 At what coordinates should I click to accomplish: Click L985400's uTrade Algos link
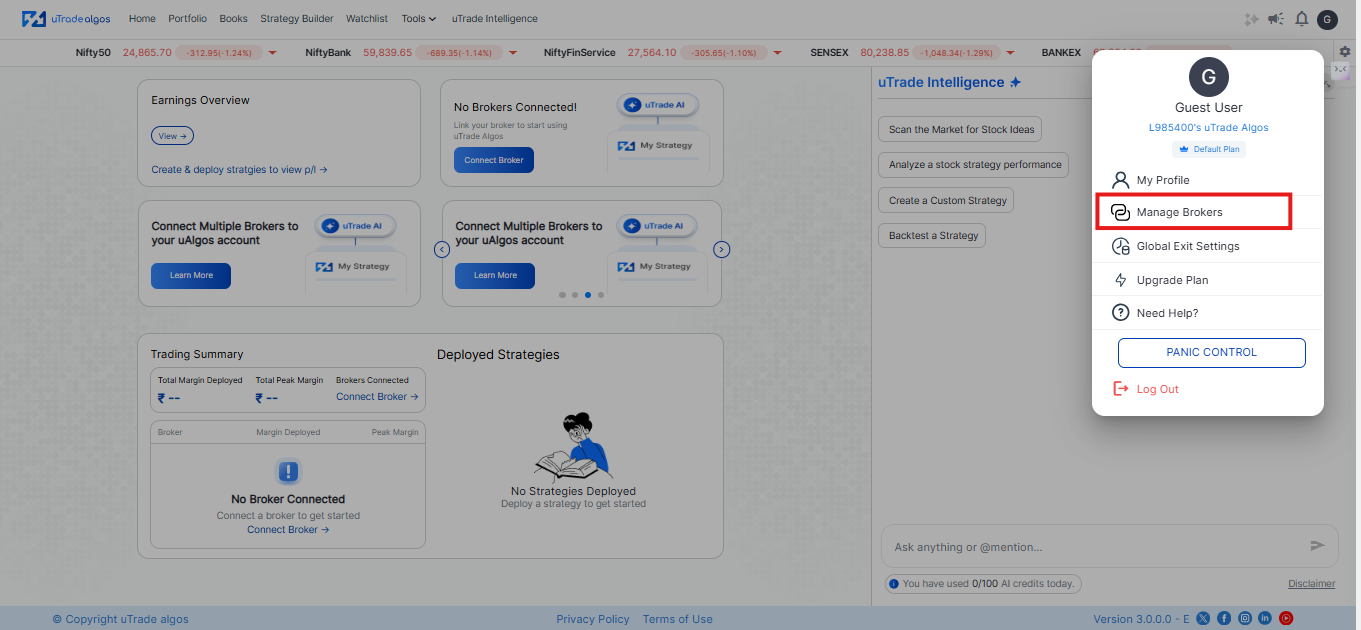[x=1208, y=128]
